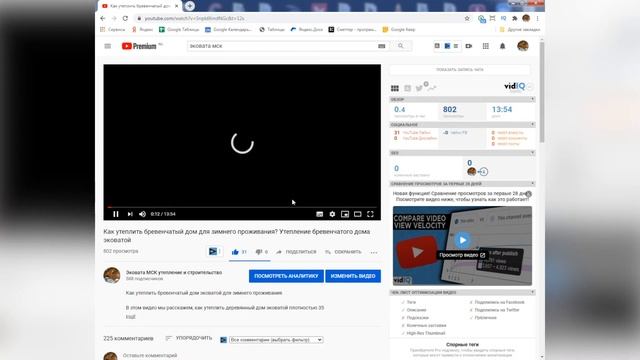Click the page vertical scrollbar
640x360 pixels.
click(542, 92)
